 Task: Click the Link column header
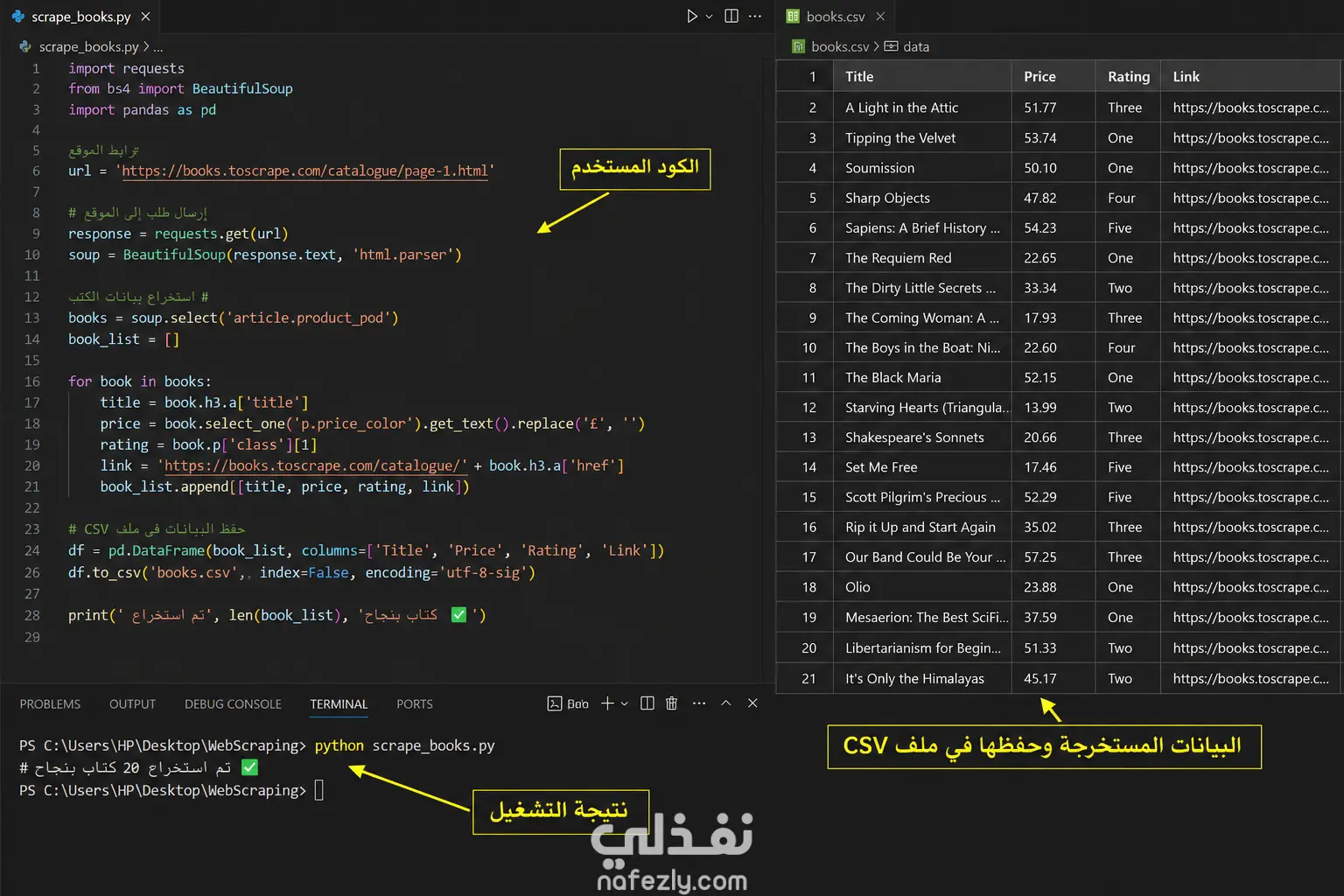pyautogui.click(x=1250, y=76)
